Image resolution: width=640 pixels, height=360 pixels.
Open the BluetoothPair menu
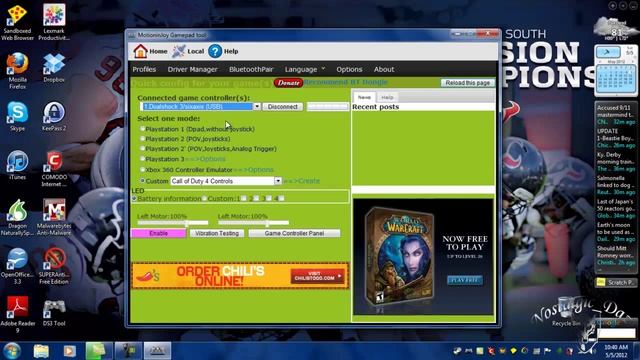click(251, 69)
